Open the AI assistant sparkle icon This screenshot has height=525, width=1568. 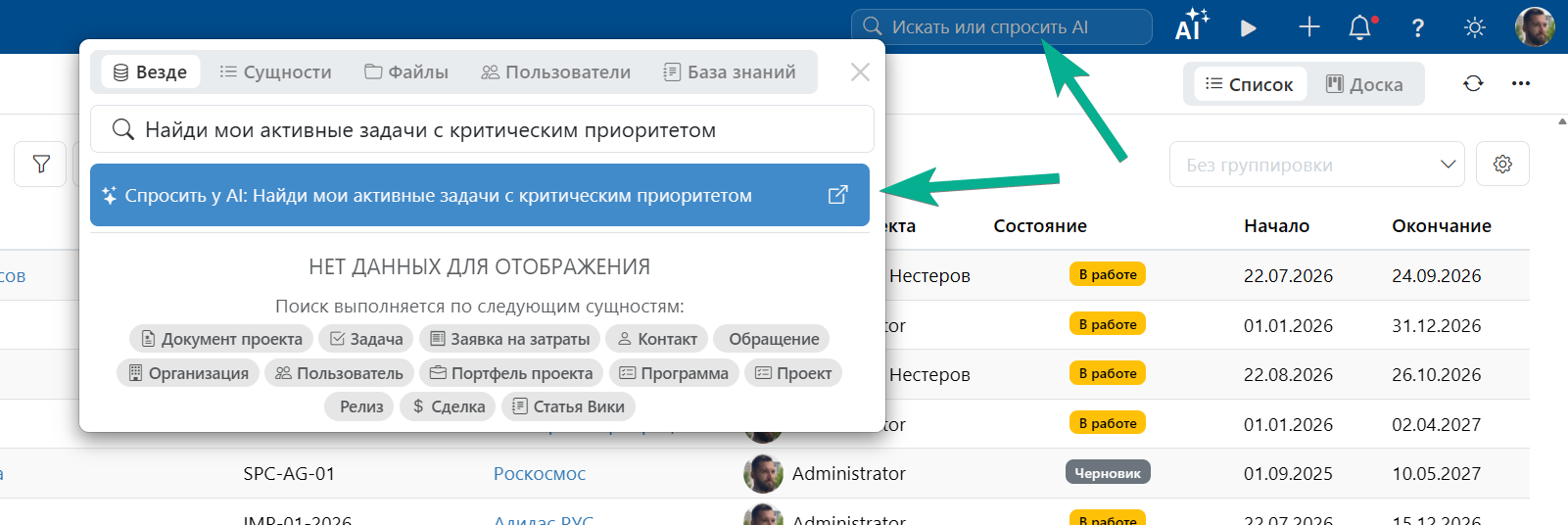pyautogui.click(x=1192, y=26)
